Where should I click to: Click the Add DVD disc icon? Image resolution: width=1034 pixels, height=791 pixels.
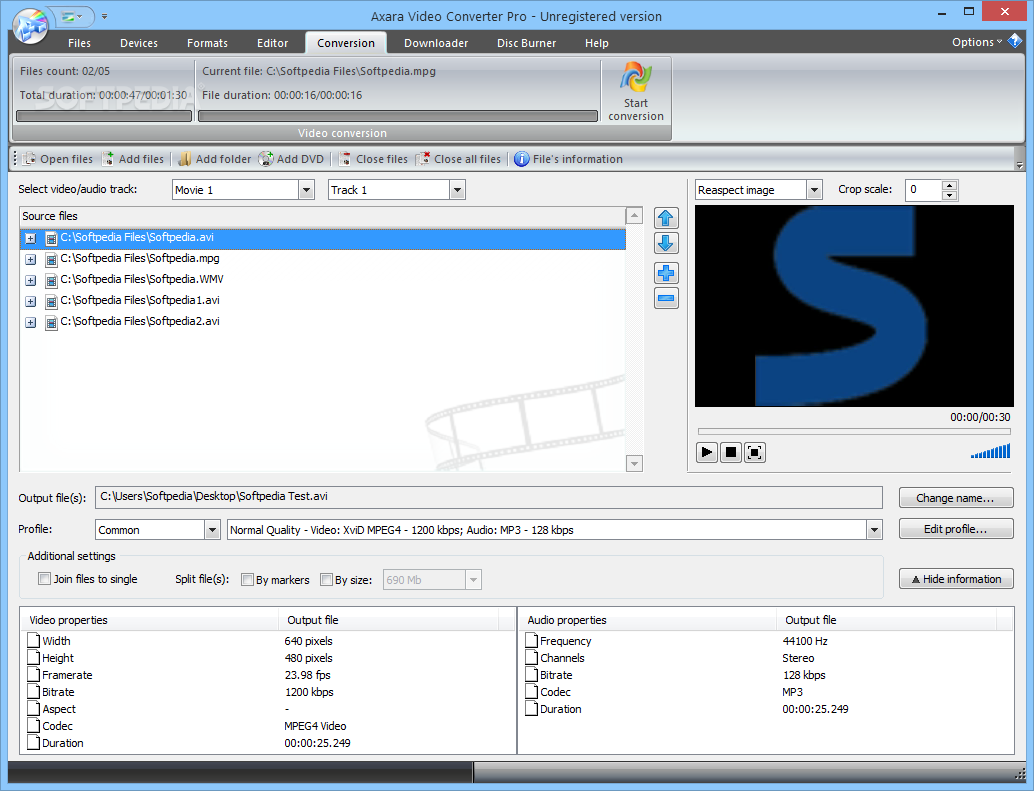[x=266, y=159]
